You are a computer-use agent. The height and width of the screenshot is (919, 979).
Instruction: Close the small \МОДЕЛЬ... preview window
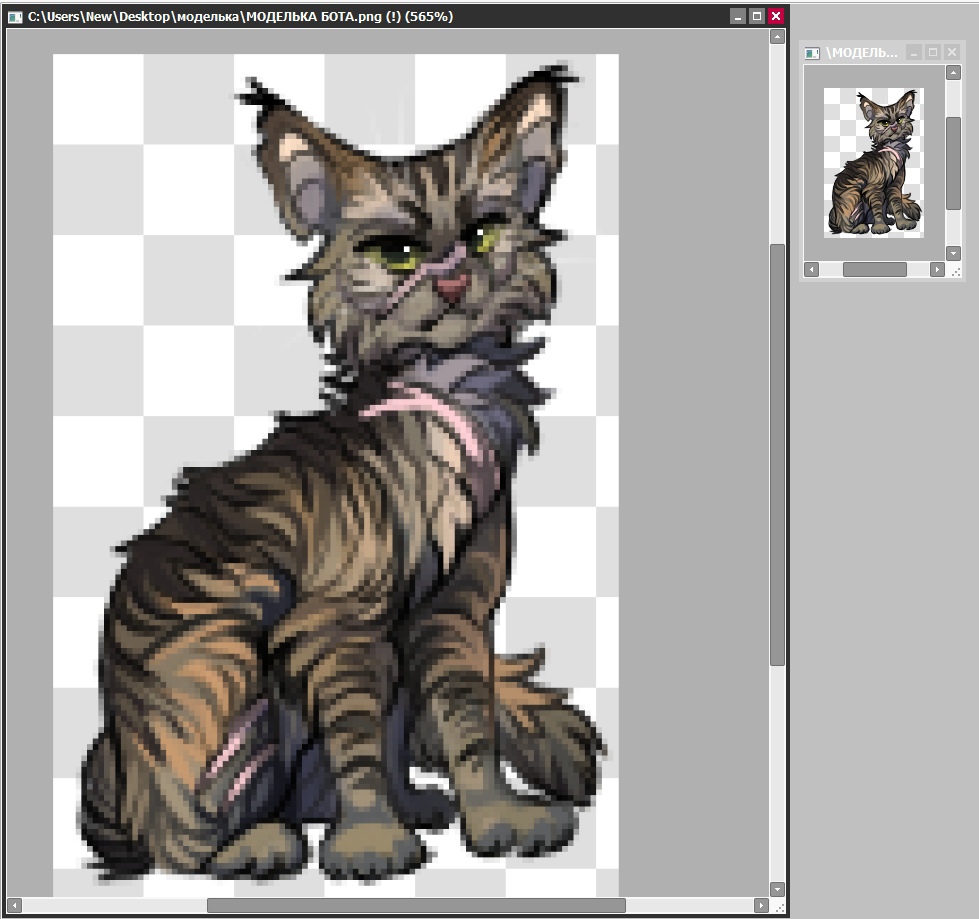click(952, 52)
